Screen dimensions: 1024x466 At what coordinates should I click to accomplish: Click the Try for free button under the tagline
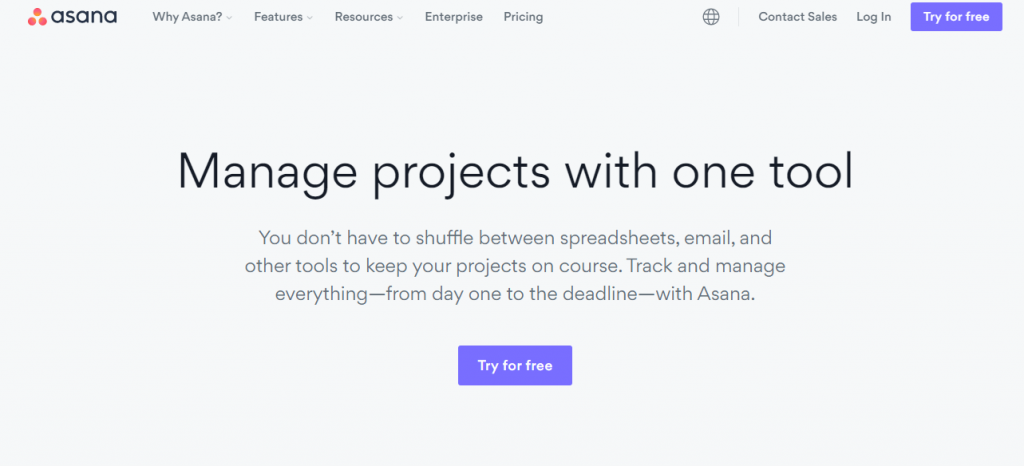coord(515,365)
